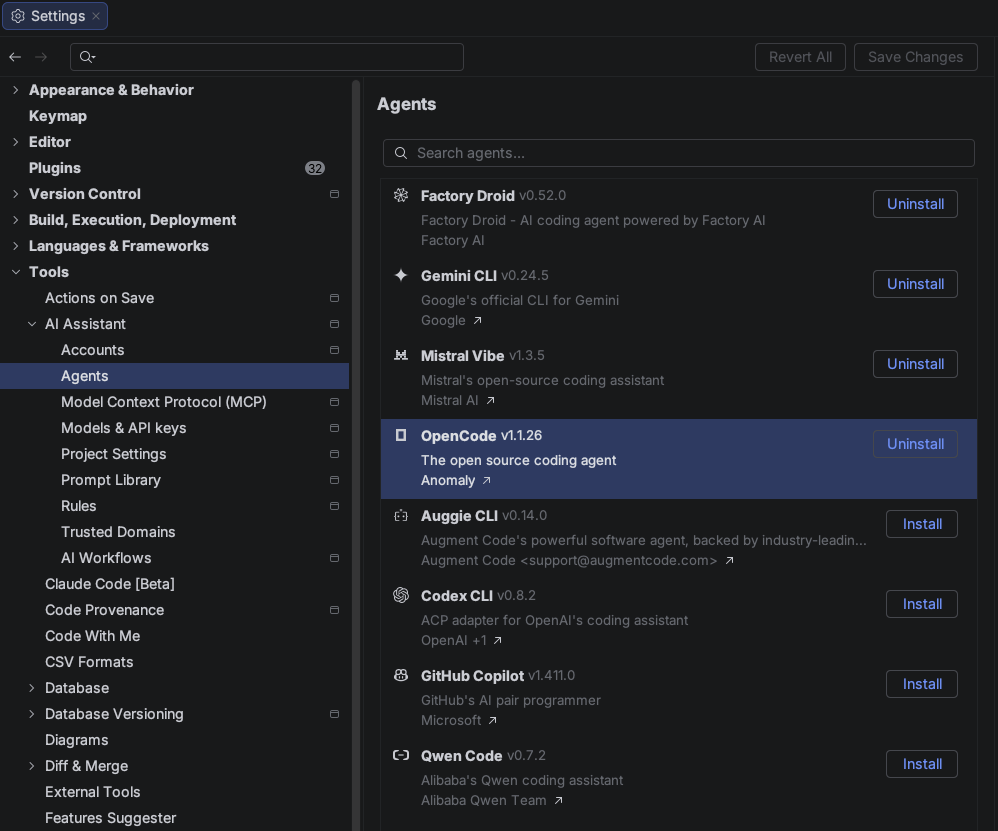This screenshot has height=831, width=998.
Task: Expand the Database settings node
Action: [x=32, y=688]
